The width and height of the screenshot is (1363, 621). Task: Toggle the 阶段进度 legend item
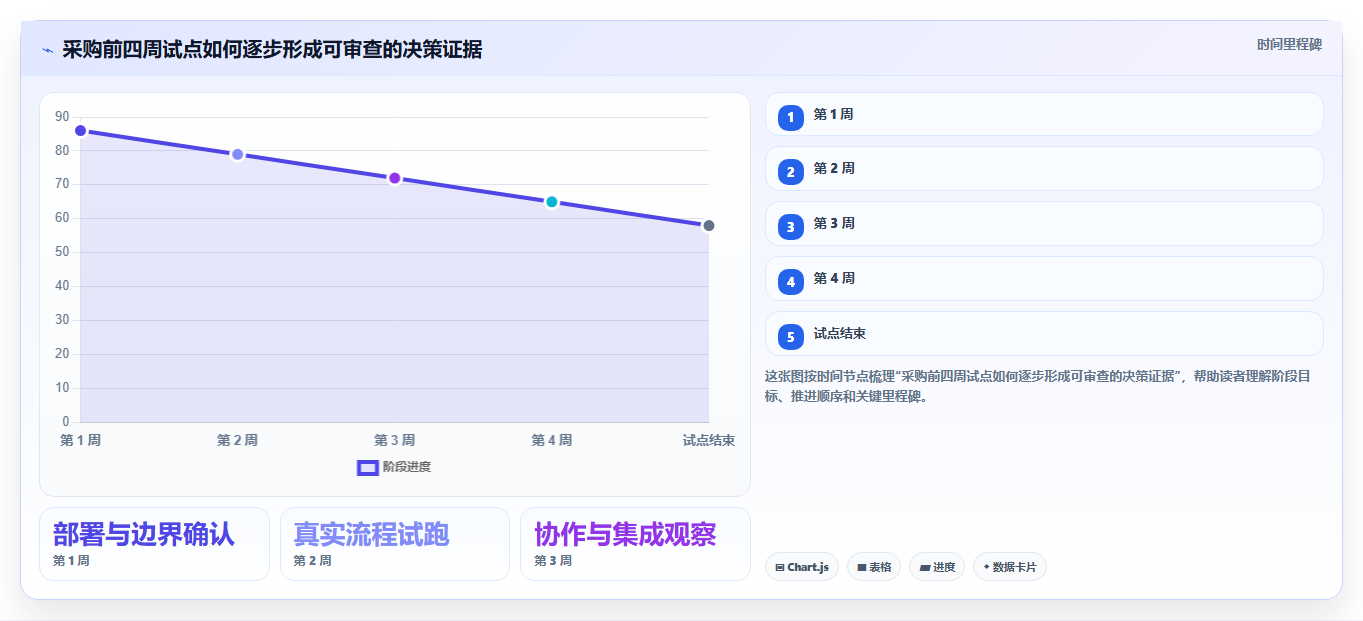click(394, 467)
